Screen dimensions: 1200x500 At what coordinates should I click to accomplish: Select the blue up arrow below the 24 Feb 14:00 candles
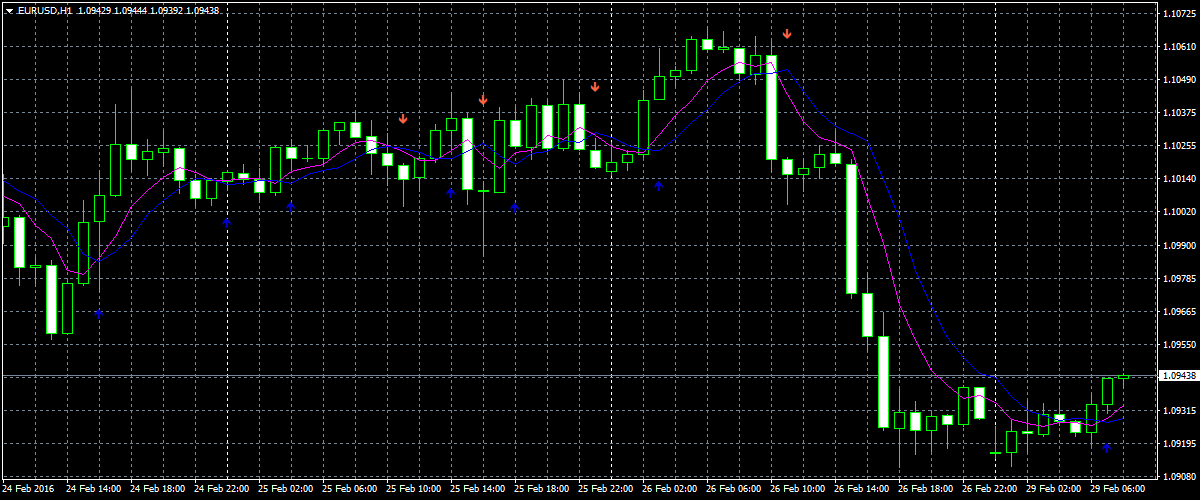[x=99, y=313]
